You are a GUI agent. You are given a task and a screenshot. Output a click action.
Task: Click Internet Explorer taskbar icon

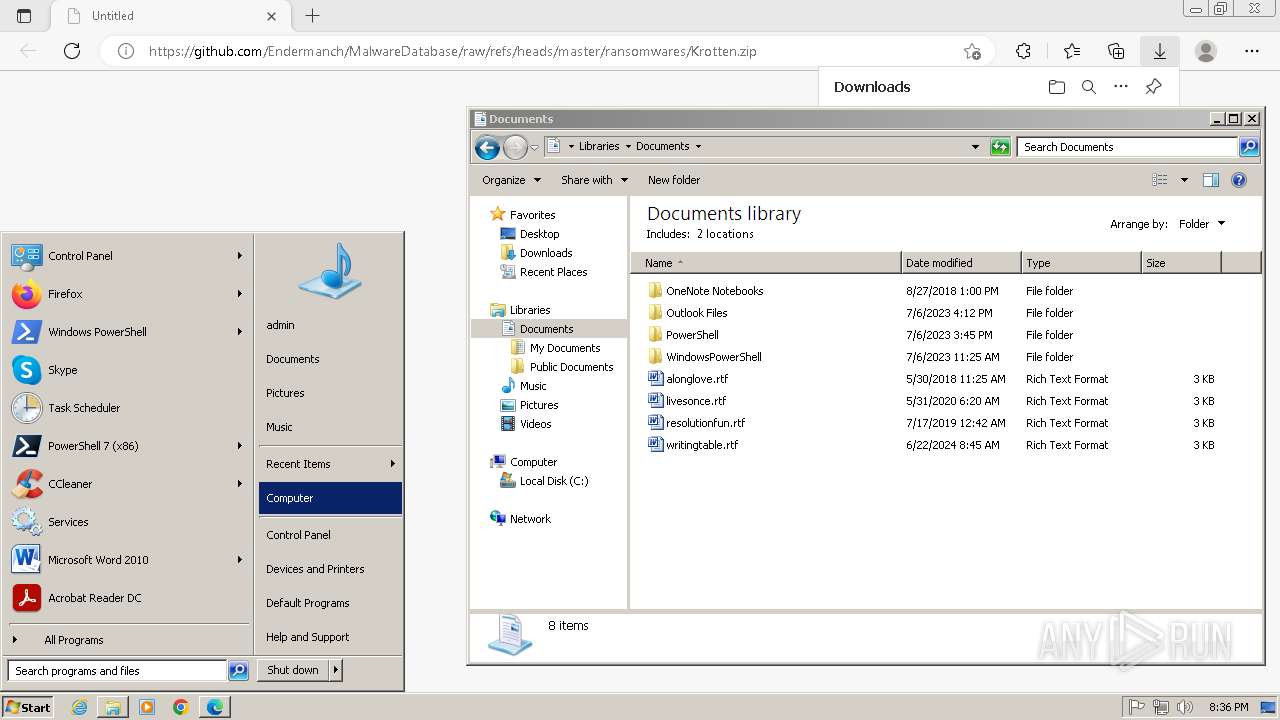pos(80,707)
